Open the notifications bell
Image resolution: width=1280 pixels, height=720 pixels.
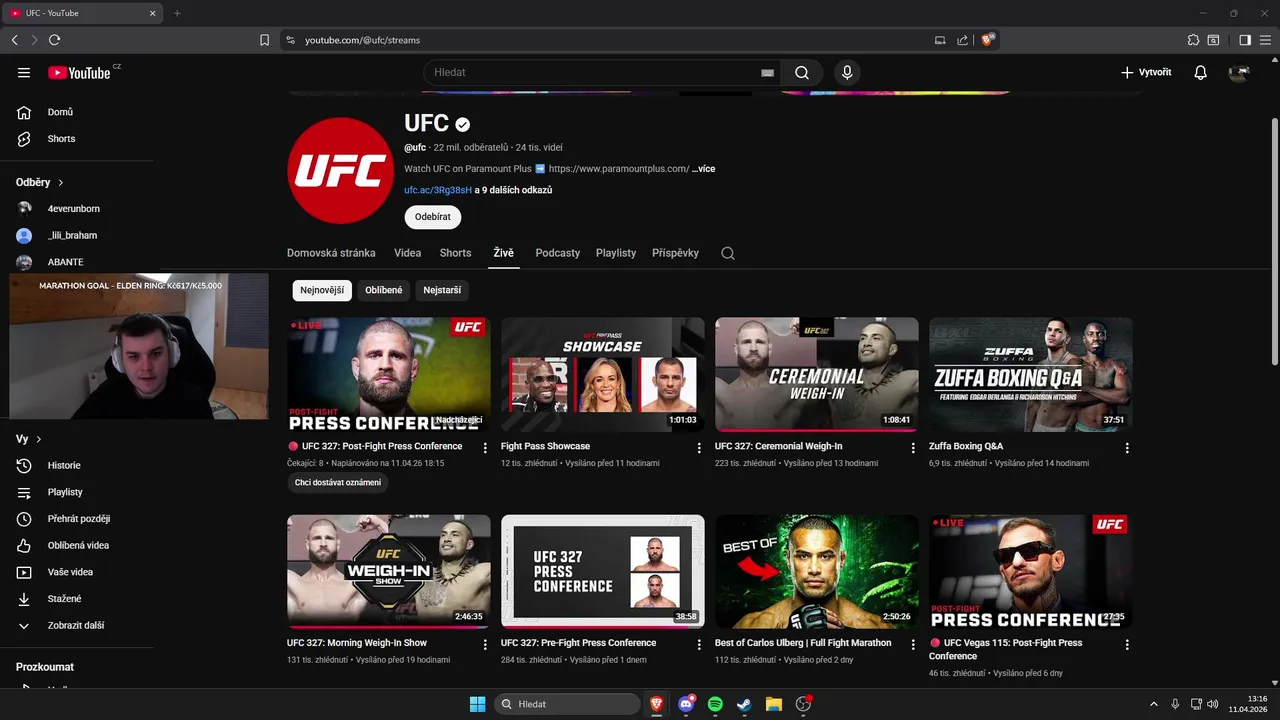tap(1200, 72)
